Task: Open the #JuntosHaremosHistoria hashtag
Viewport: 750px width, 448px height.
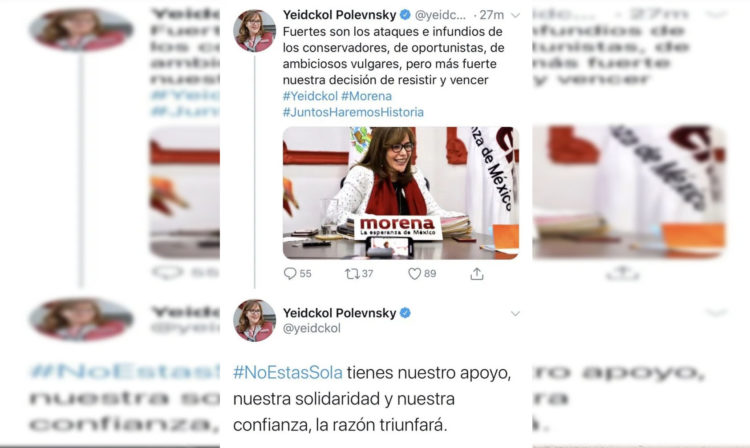Action: tap(353, 112)
